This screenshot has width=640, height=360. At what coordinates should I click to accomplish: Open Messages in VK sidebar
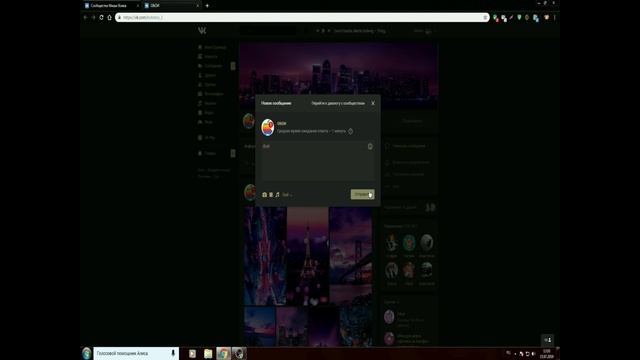tap(210, 66)
